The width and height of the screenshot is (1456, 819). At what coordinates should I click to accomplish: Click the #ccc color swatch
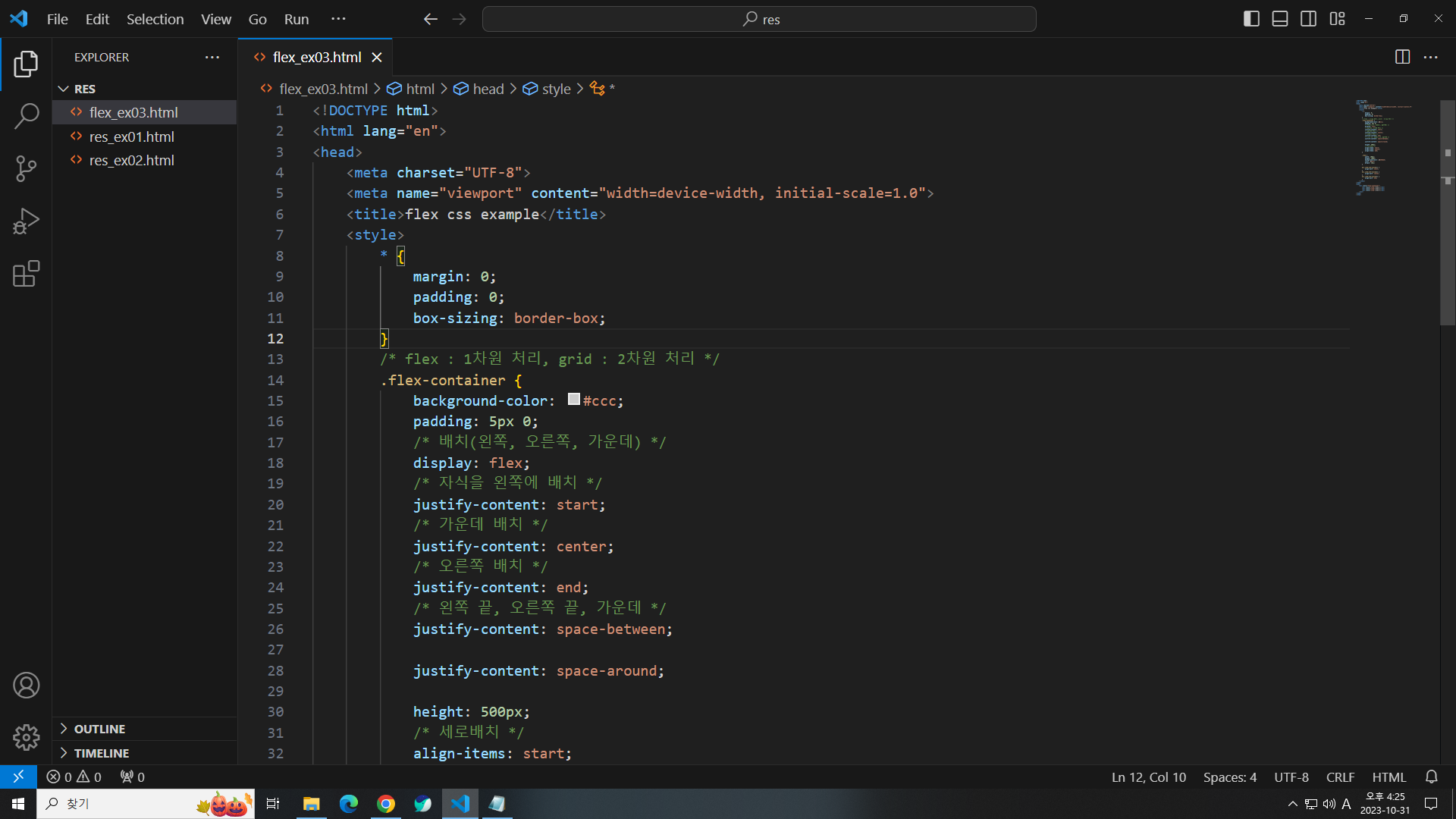point(574,400)
